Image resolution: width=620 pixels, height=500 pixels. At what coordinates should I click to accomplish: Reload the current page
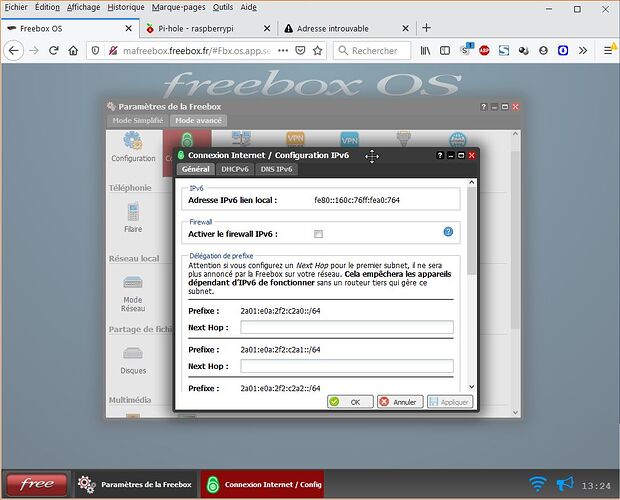54,51
